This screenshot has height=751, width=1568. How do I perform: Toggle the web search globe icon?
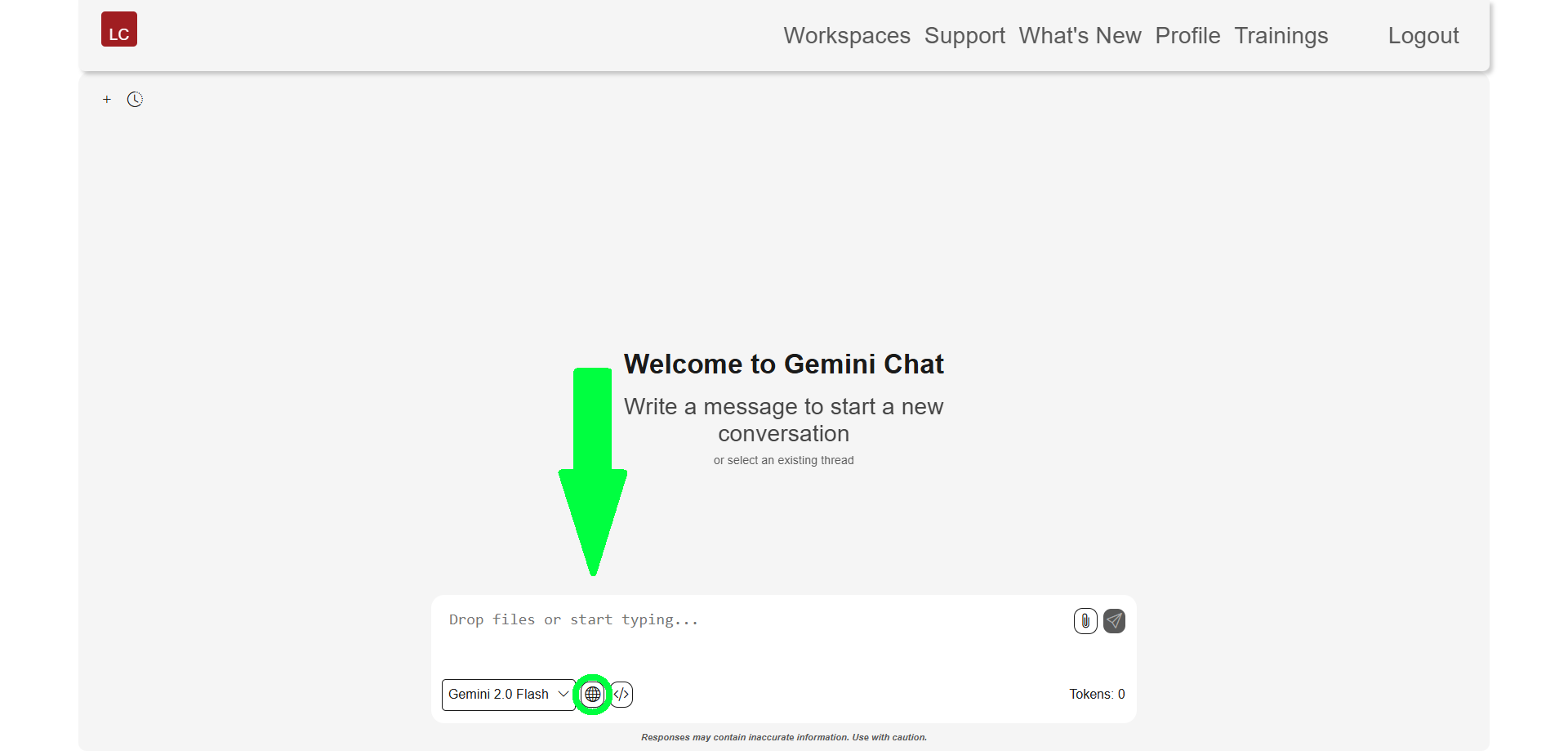593,695
